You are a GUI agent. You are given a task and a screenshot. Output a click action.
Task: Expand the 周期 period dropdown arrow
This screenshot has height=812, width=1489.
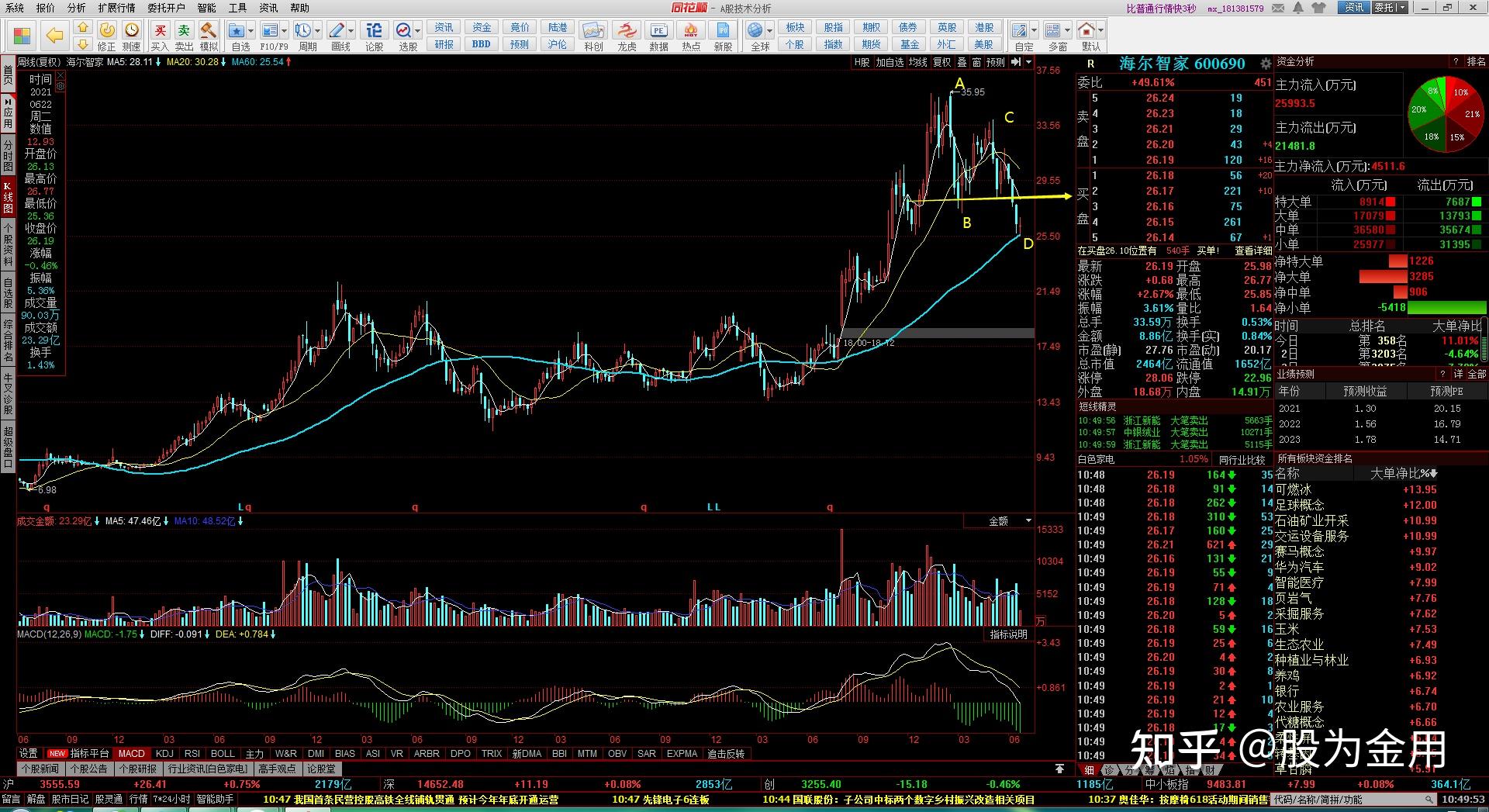pyautogui.click(x=317, y=31)
